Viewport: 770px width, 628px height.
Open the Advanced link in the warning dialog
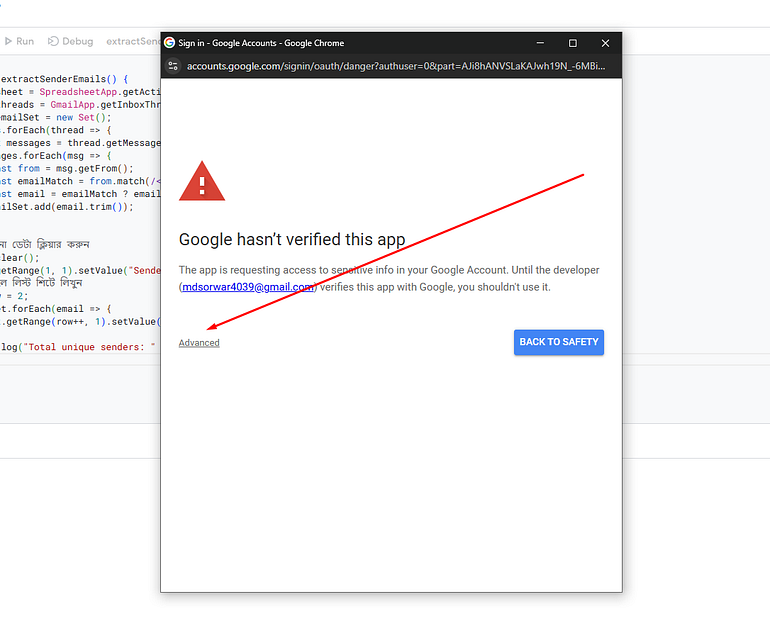tap(199, 343)
